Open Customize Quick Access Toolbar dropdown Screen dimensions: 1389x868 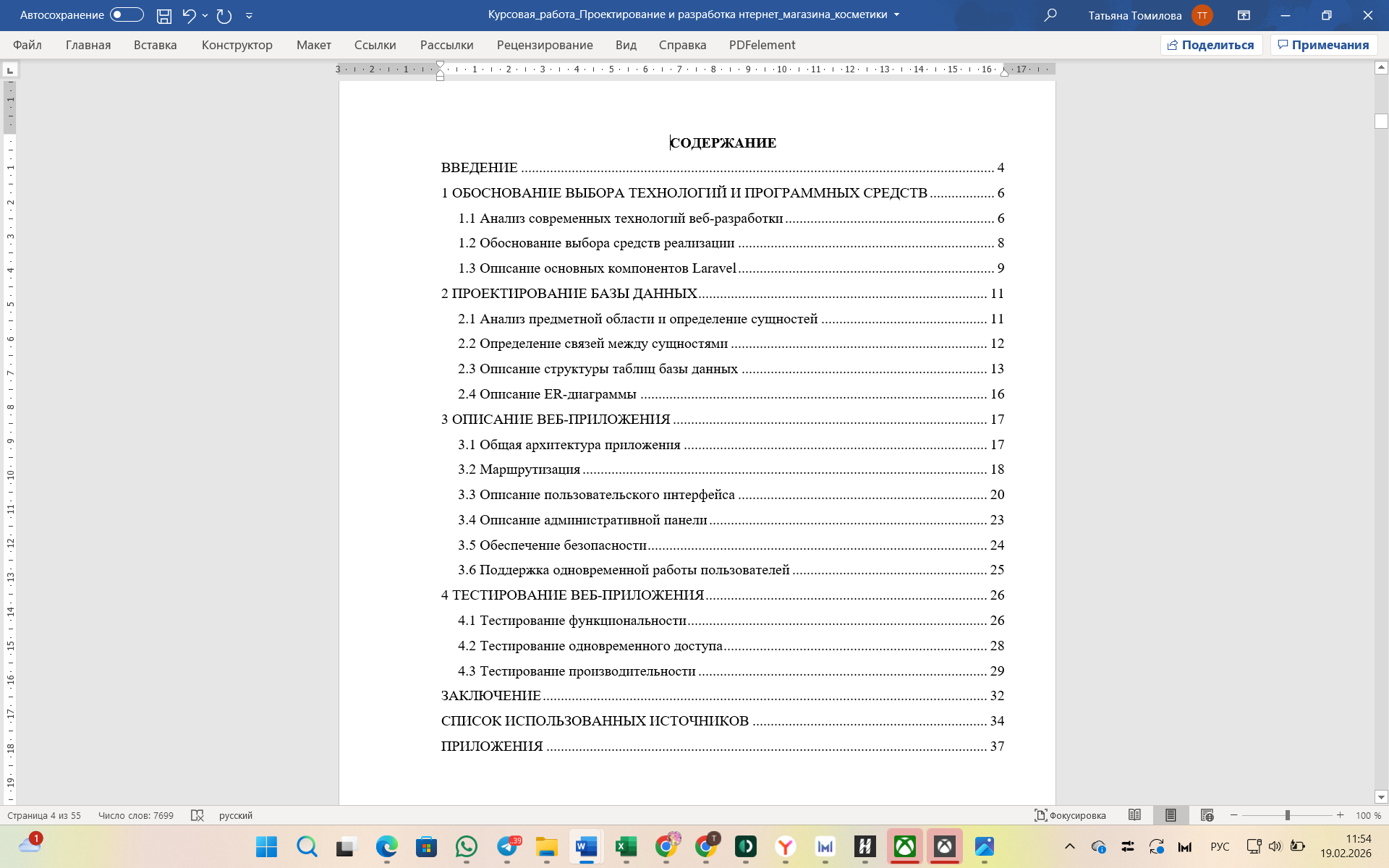[x=249, y=15]
